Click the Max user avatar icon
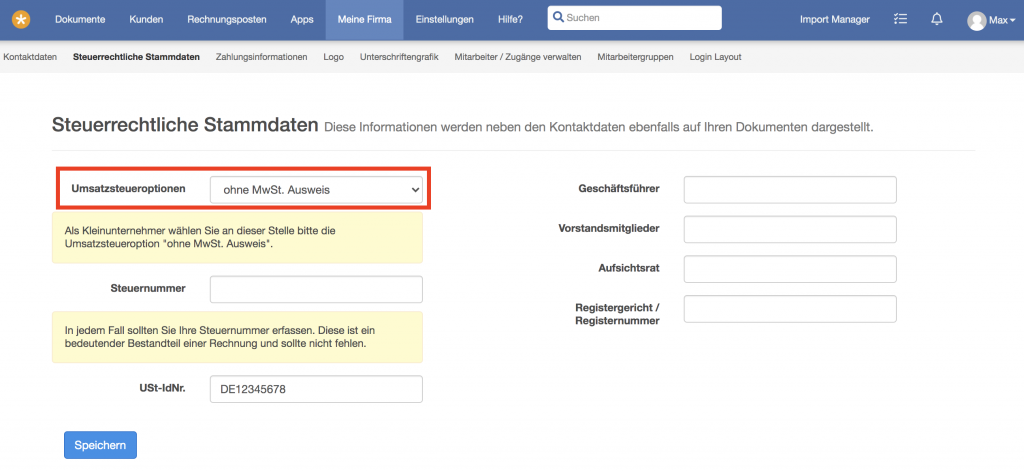Screen dimensions: 1024x471 (x=976, y=21)
